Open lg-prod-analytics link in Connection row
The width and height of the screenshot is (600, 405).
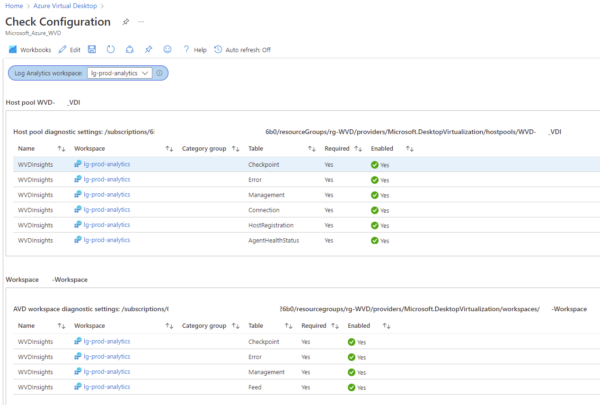click(x=107, y=210)
